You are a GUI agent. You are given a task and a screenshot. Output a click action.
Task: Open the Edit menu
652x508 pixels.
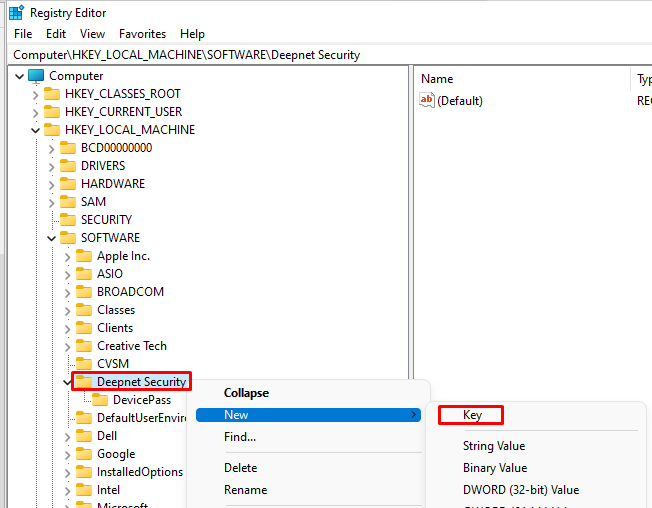click(x=56, y=34)
